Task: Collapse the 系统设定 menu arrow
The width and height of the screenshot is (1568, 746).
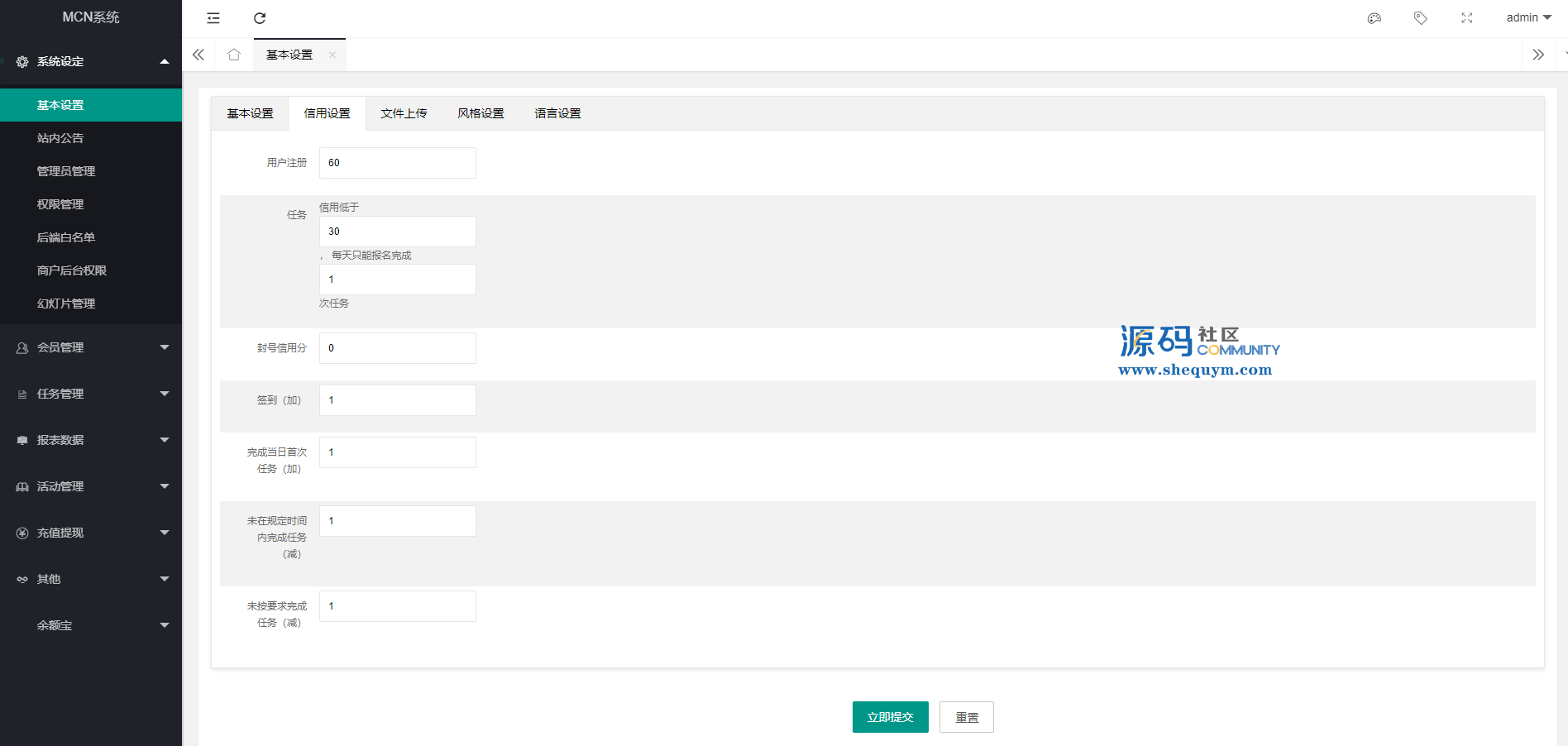Action: click(x=165, y=61)
